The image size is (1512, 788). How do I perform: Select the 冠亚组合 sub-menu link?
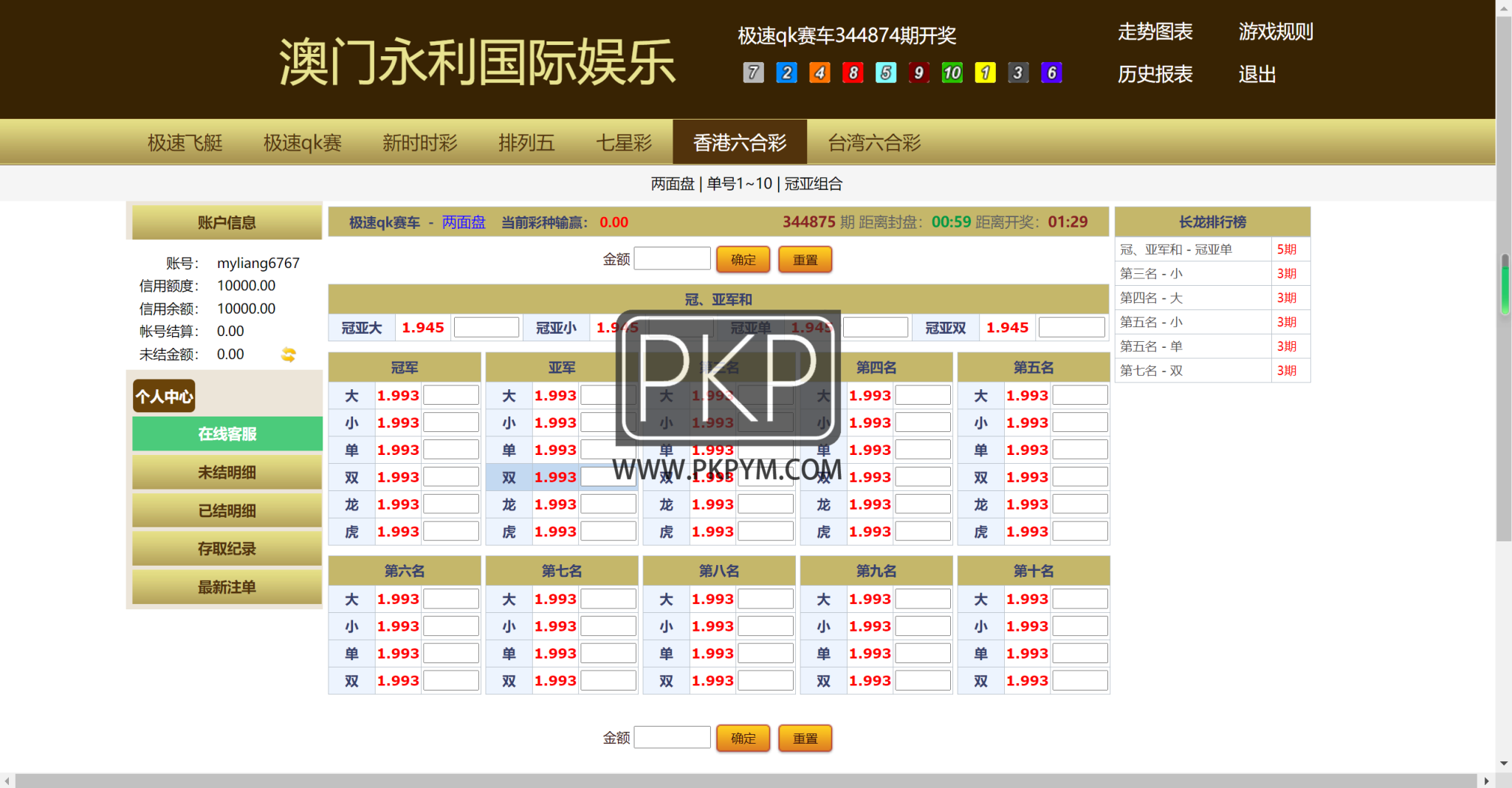[x=813, y=184]
